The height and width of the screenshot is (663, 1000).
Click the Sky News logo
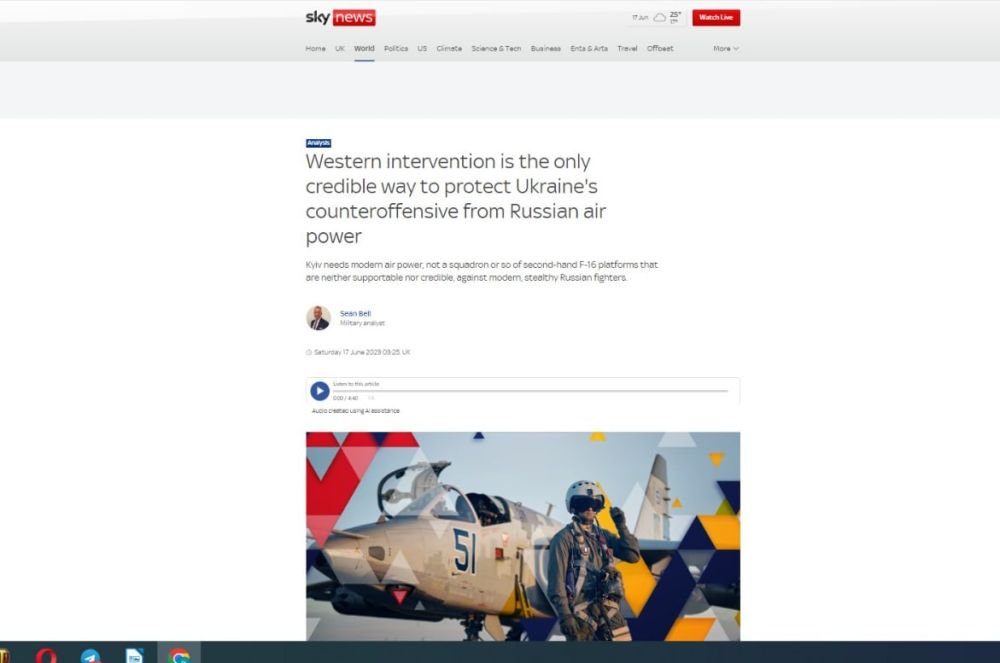340,17
